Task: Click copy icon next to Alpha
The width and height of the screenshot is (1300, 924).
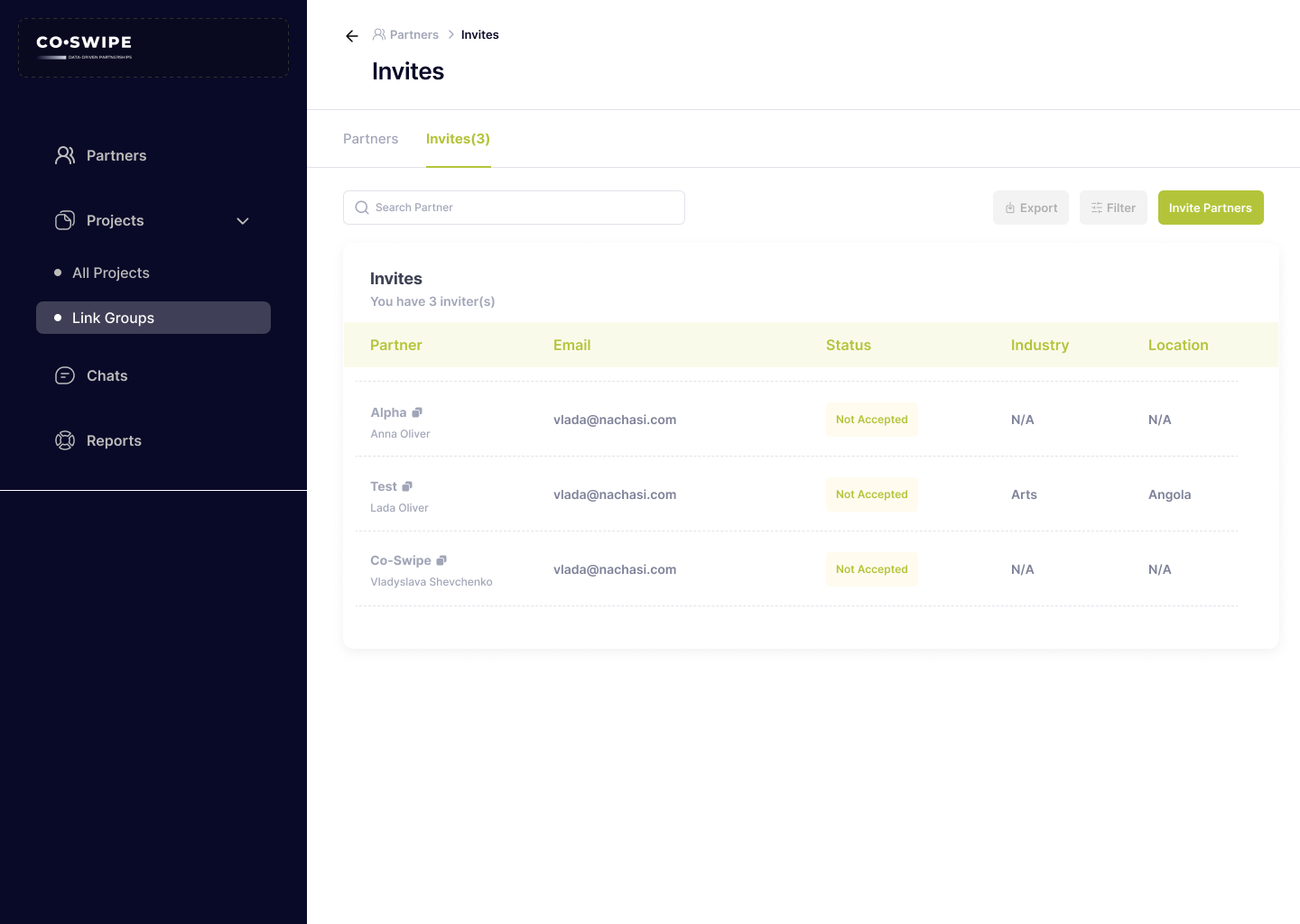Action: [417, 412]
